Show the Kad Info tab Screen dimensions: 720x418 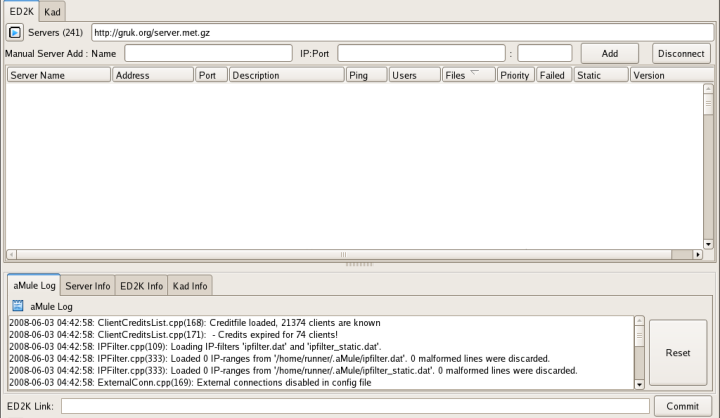[189, 286]
